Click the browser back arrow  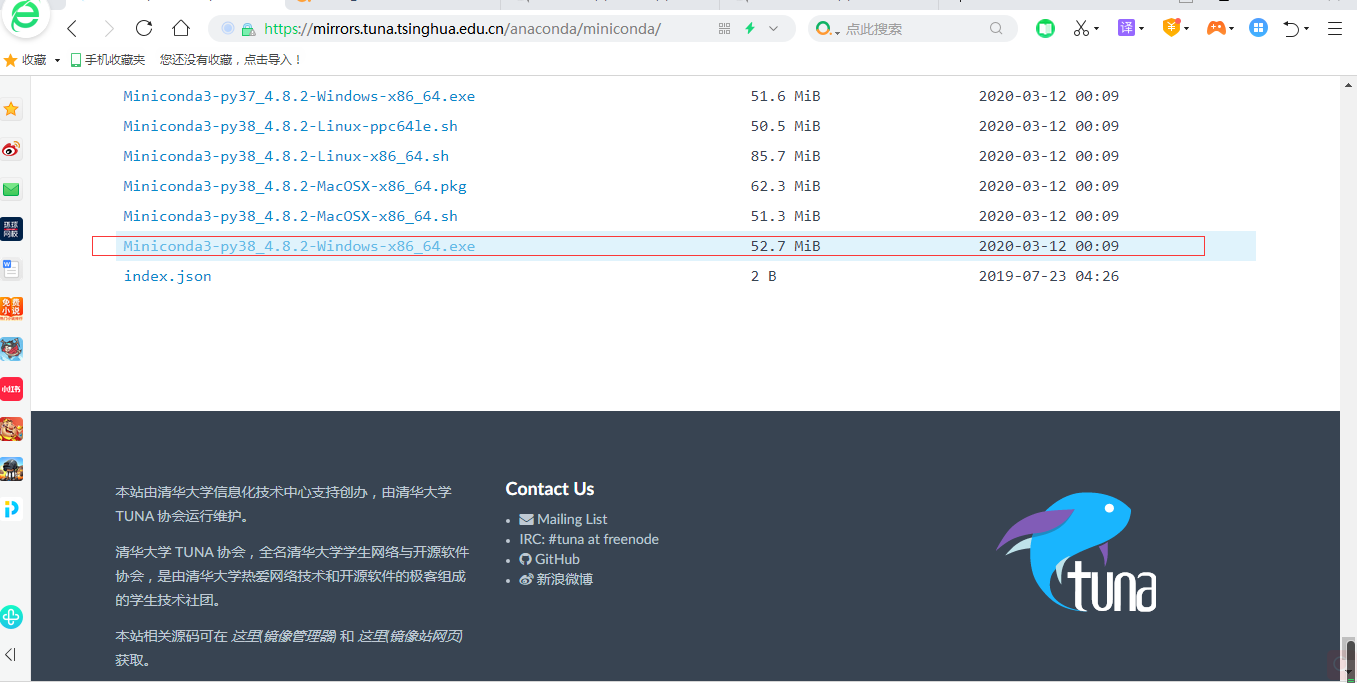(x=72, y=28)
